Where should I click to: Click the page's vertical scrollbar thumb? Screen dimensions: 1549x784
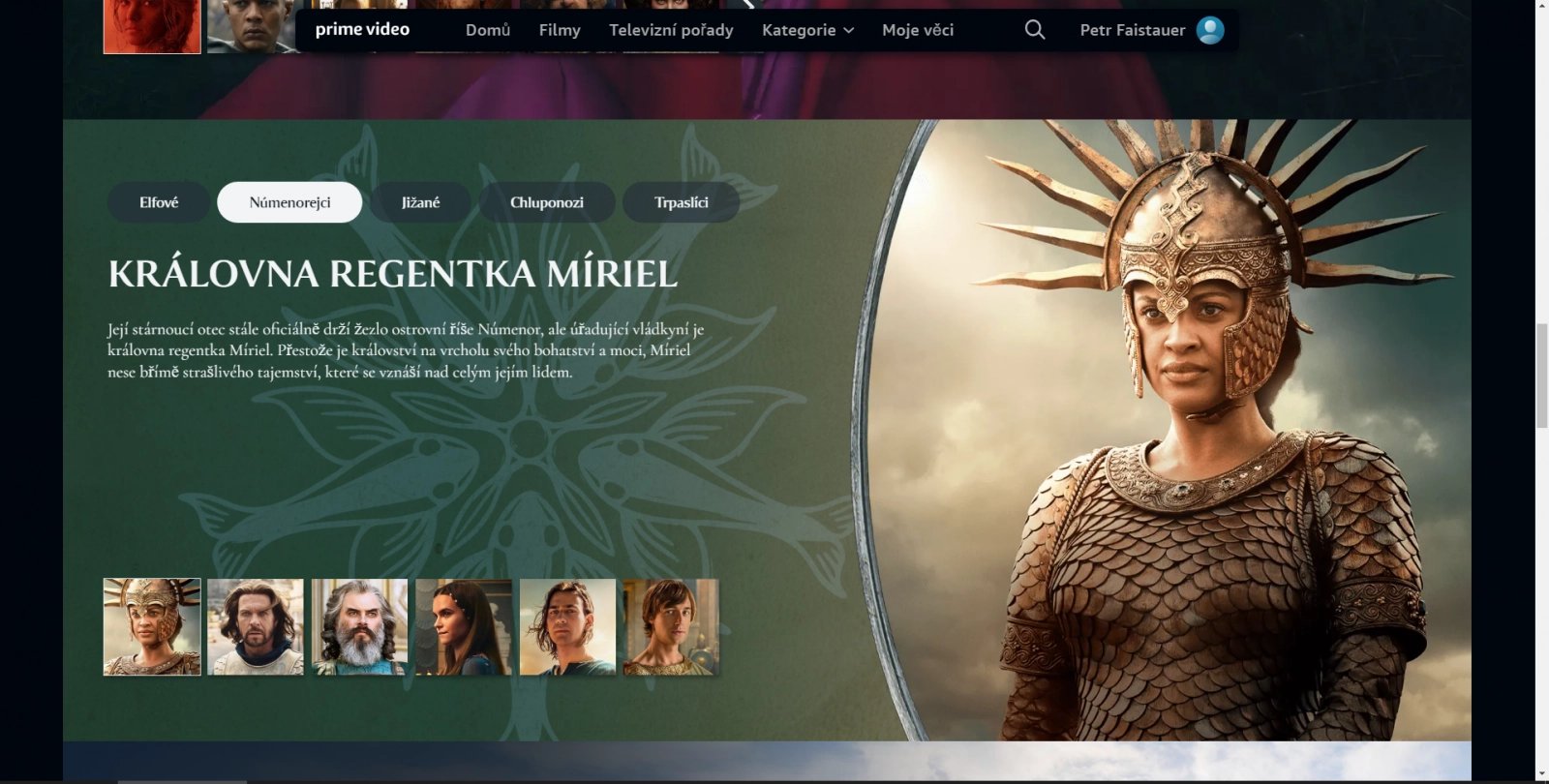click(1542, 376)
